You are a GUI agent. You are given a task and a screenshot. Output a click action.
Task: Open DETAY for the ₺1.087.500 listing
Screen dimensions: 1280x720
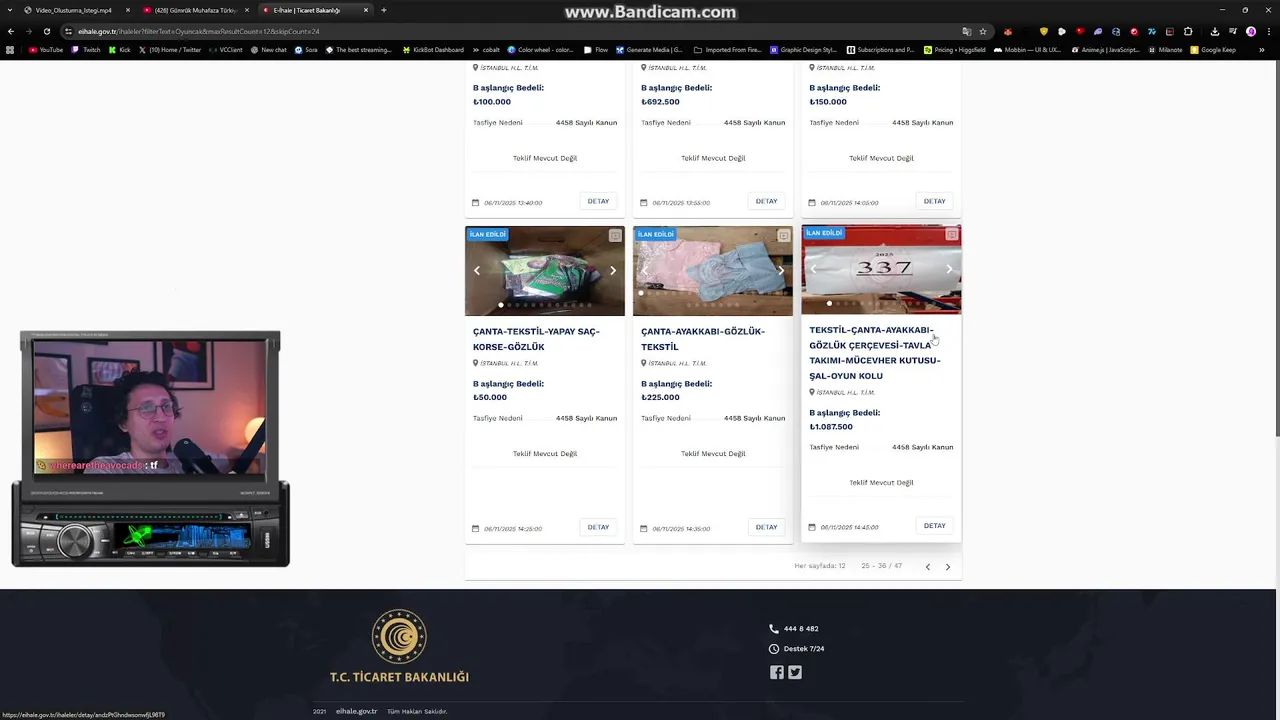(934, 525)
